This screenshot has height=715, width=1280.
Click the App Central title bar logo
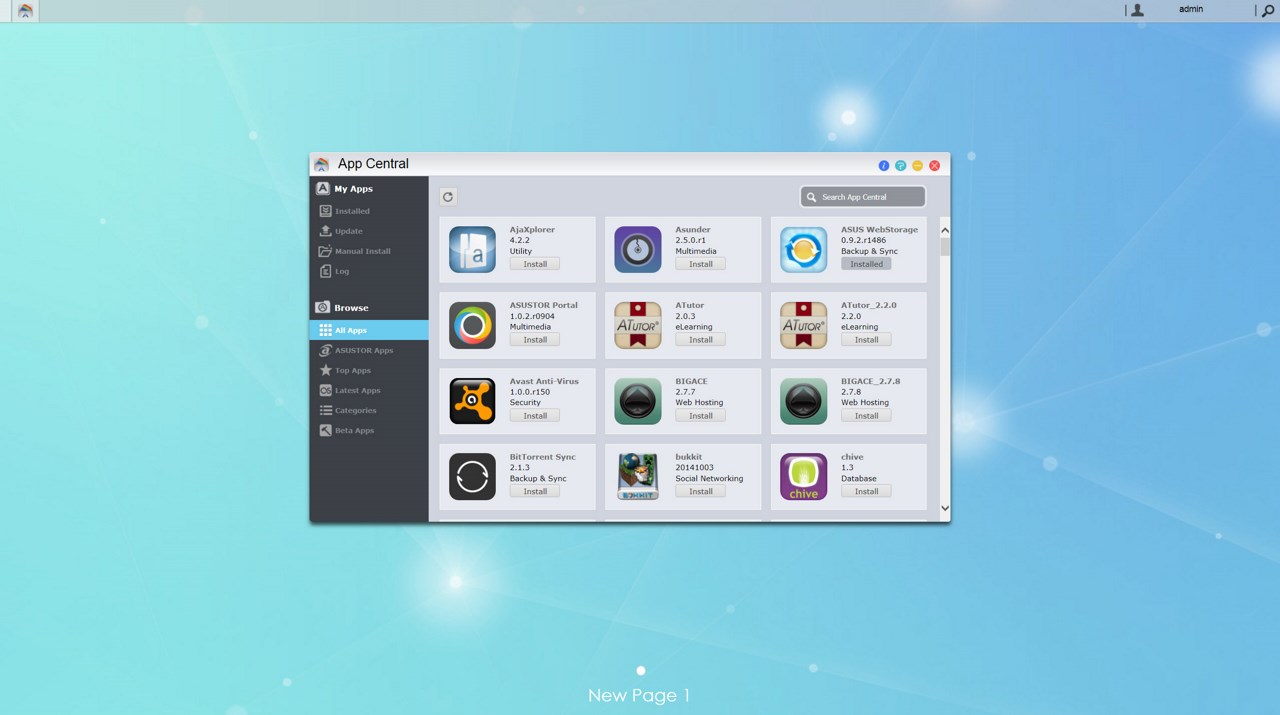[321, 164]
